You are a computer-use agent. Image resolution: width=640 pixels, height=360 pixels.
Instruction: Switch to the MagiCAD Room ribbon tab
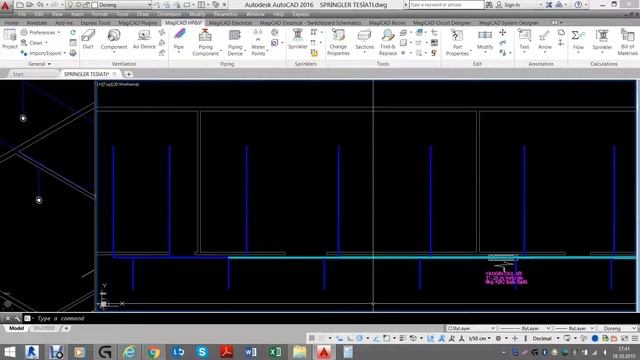point(387,23)
